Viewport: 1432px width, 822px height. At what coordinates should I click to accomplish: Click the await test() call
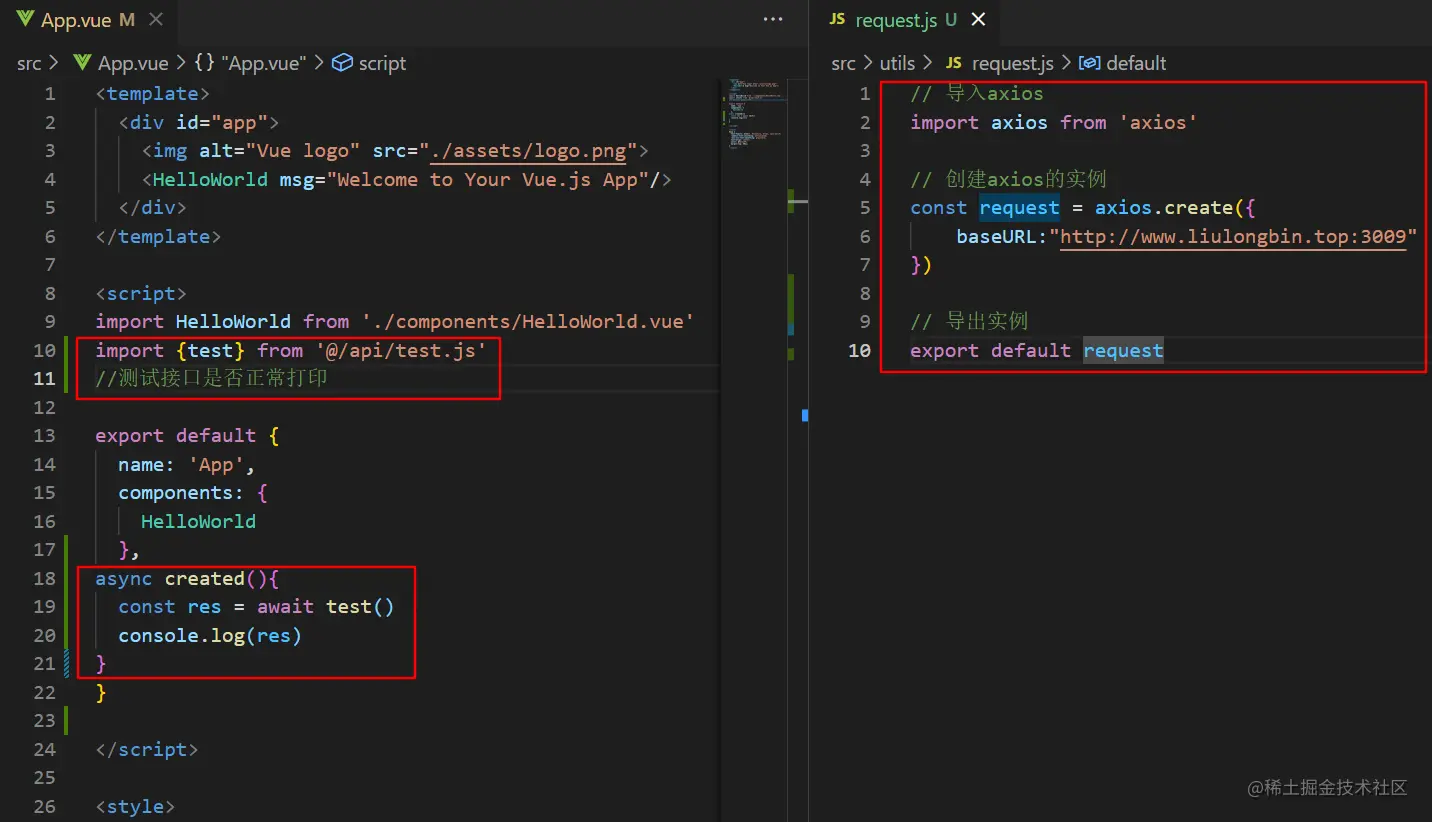point(326,607)
